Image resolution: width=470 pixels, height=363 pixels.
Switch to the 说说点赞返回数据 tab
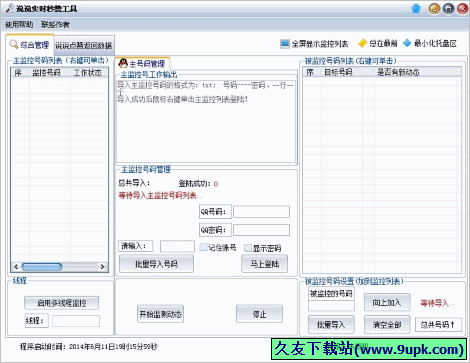84,45
